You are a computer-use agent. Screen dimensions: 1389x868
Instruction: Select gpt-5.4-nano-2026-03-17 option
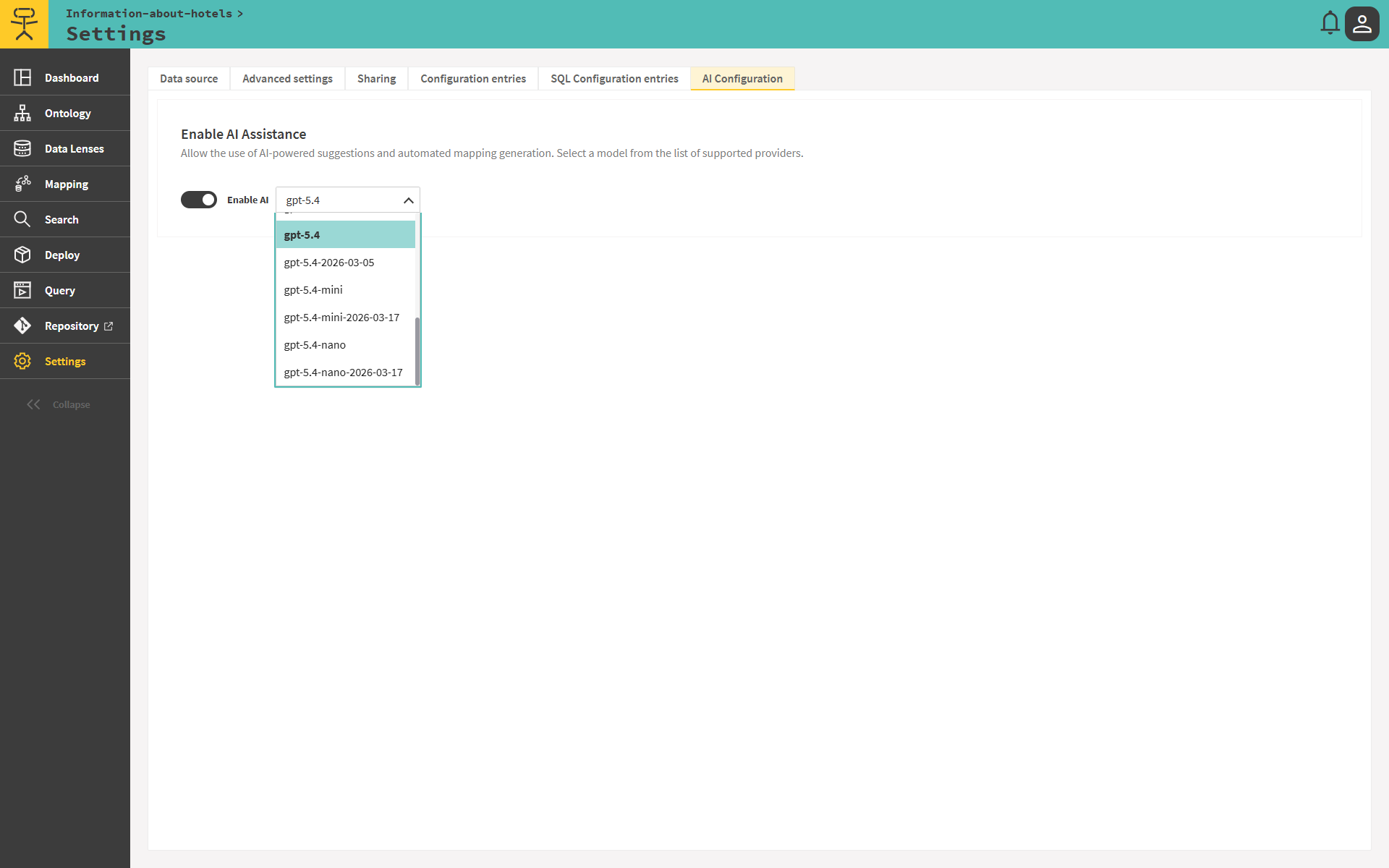tap(346, 373)
